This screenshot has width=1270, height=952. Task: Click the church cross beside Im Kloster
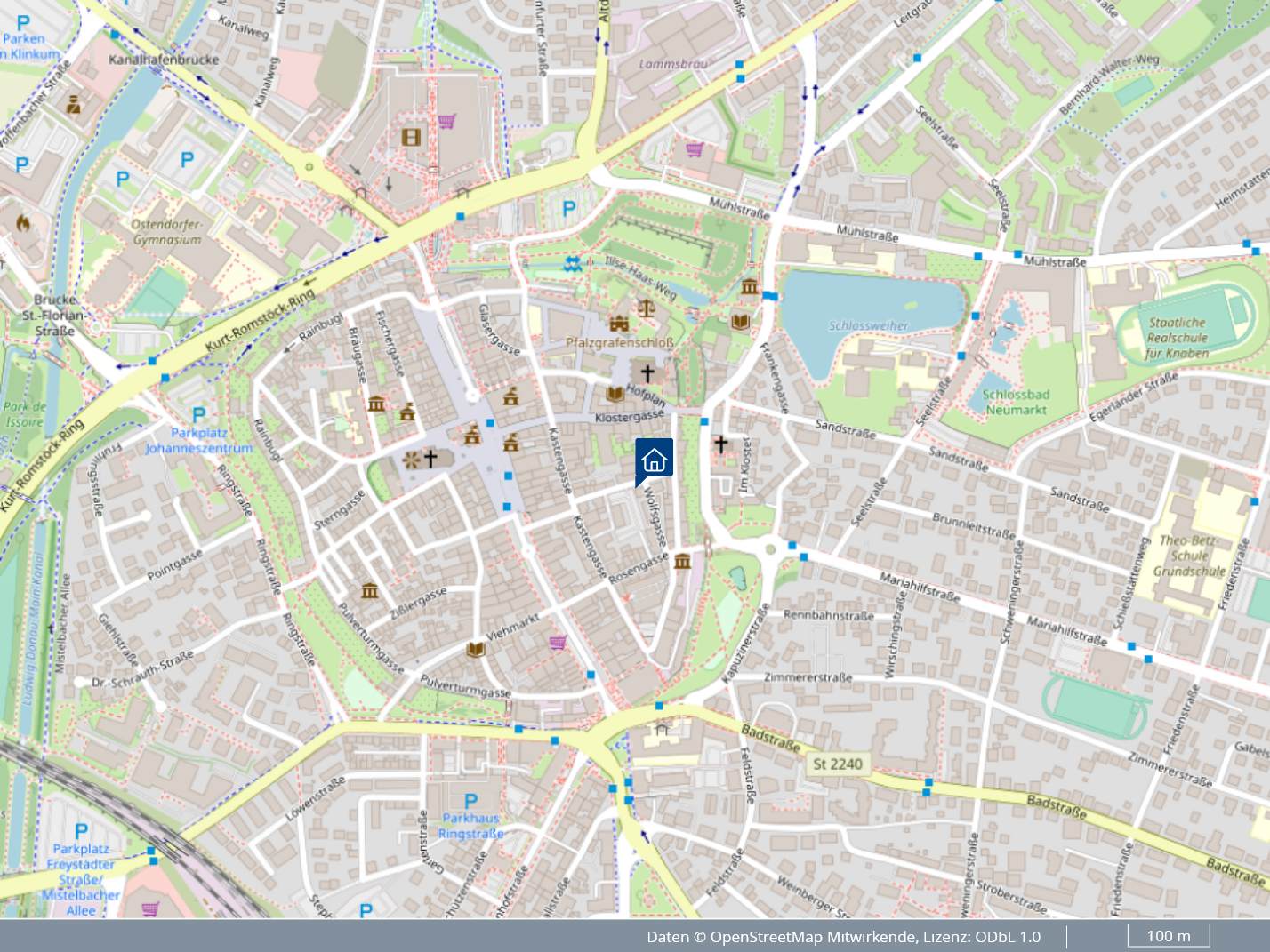720,443
